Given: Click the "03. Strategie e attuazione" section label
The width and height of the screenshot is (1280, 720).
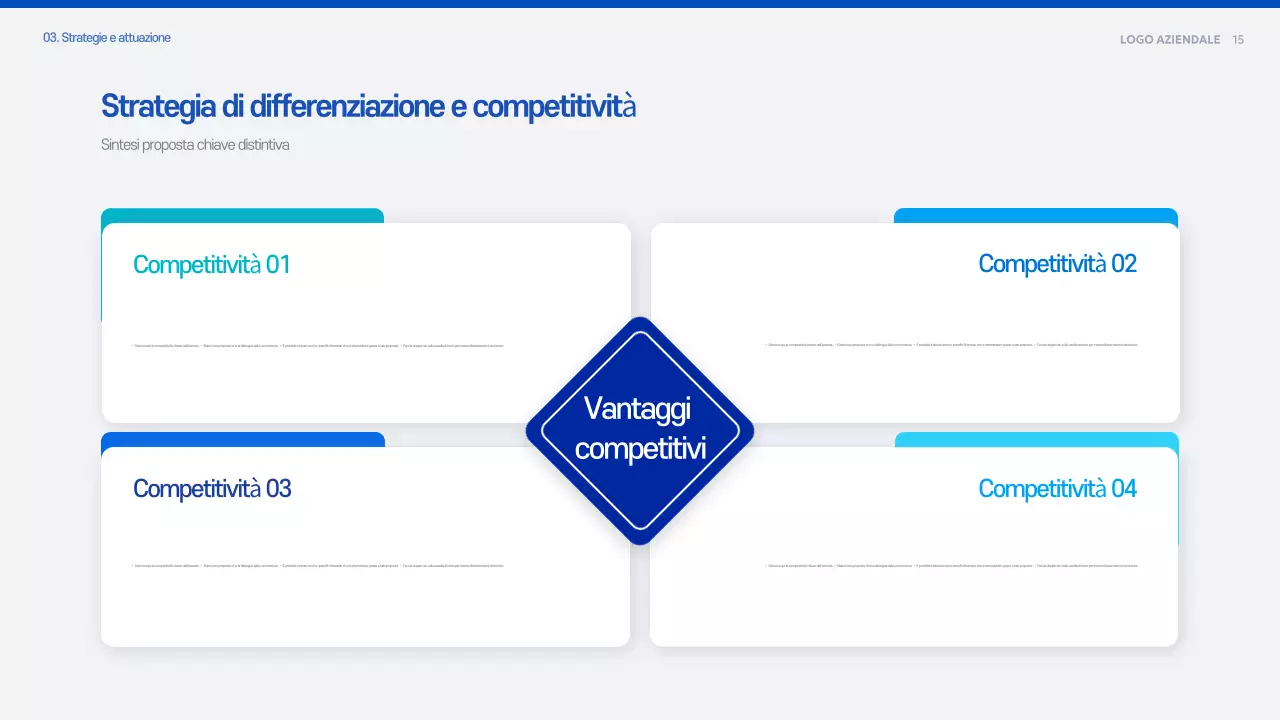Looking at the screenshot, I should coord(107,38).
